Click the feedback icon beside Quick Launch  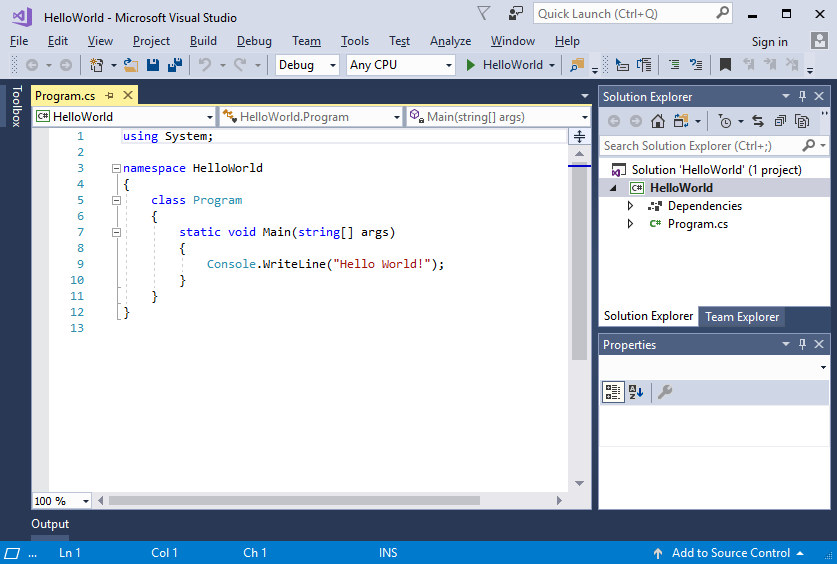[x=516, y=13]
